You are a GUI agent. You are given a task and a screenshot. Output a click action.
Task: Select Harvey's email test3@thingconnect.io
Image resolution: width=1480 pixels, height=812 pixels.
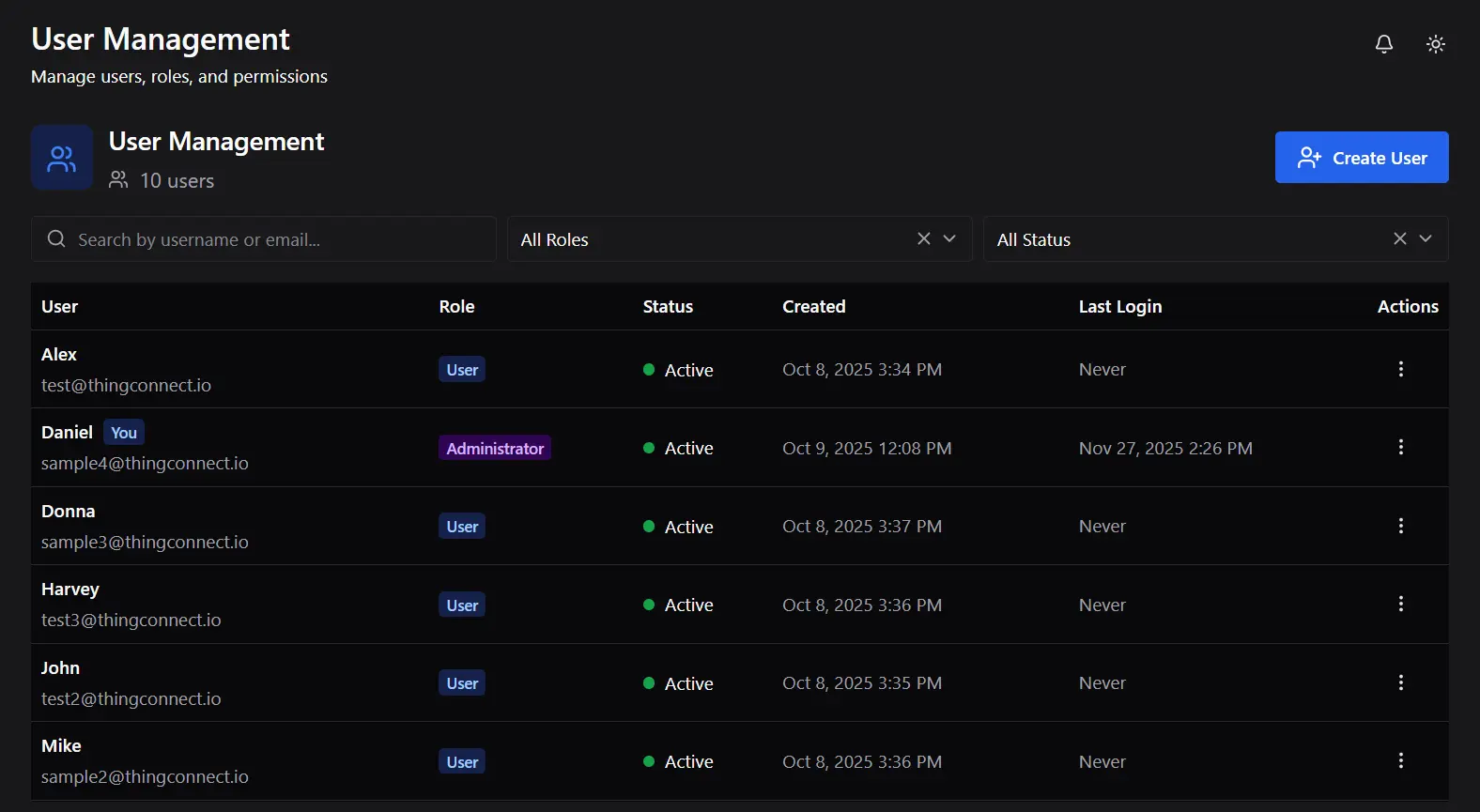click(x=131, y=620)
